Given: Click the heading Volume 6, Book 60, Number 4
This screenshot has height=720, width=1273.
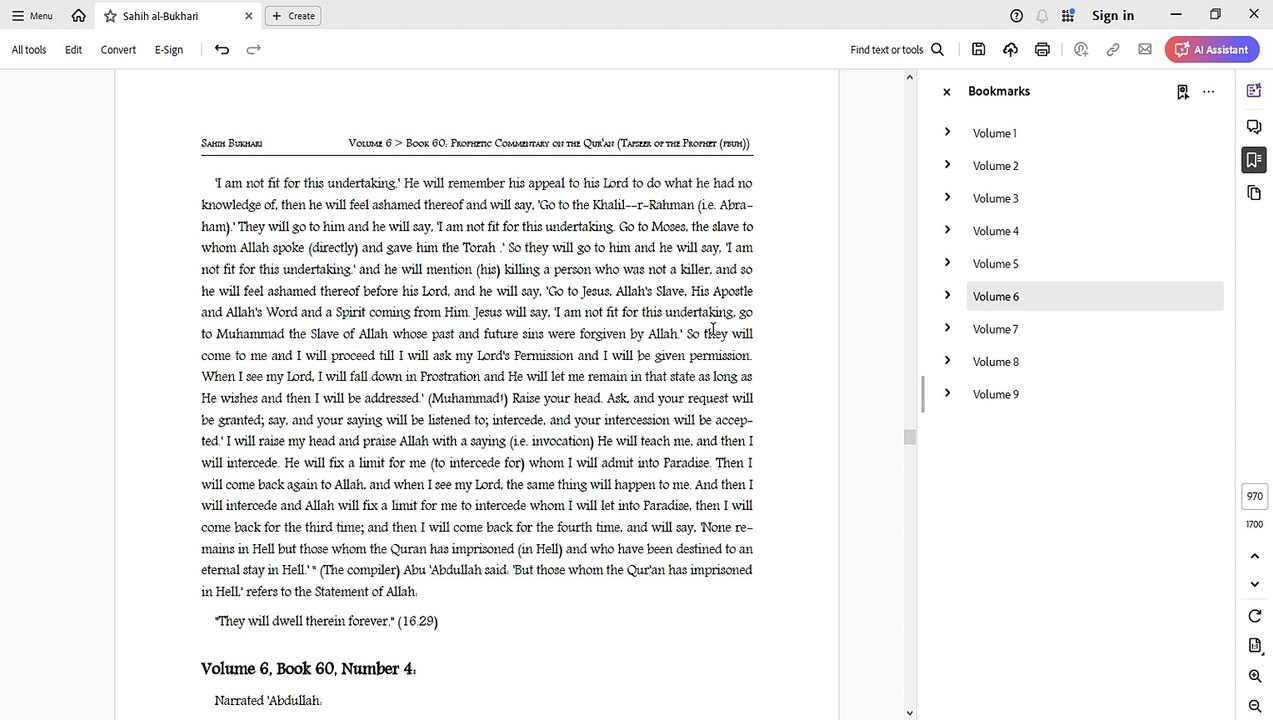Looking at the screenshot, I should pos(308,669).
